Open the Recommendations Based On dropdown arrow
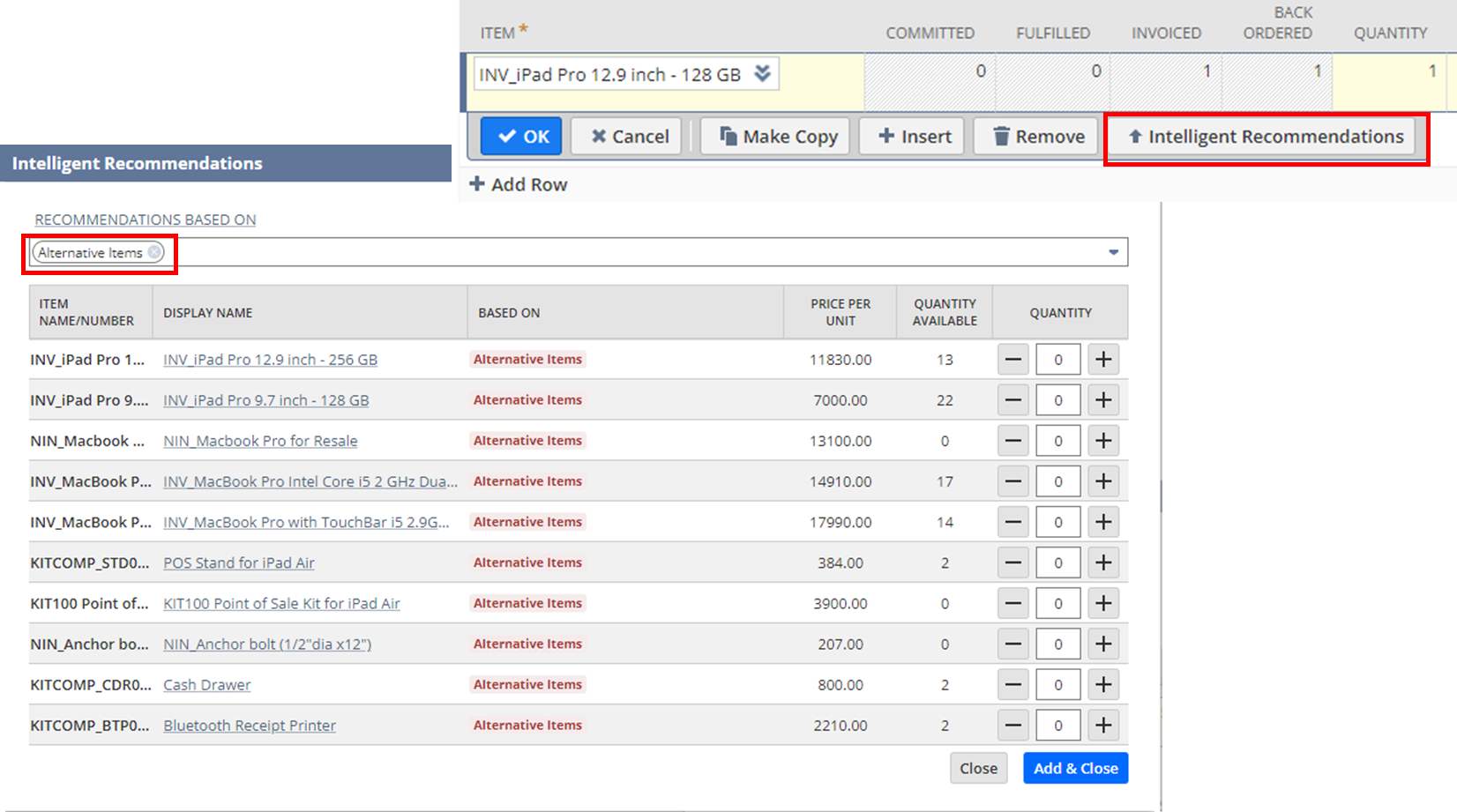 (x=1112, y=251)
